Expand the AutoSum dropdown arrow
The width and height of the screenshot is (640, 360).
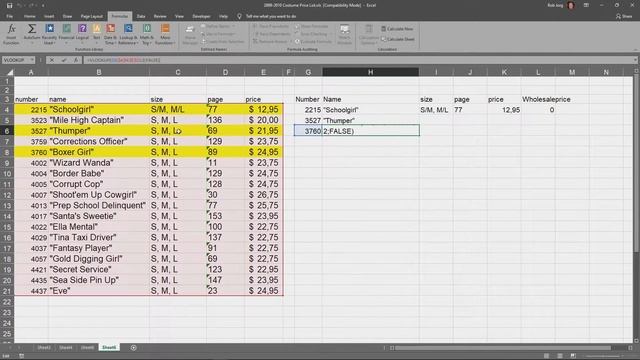pos(31,43)
